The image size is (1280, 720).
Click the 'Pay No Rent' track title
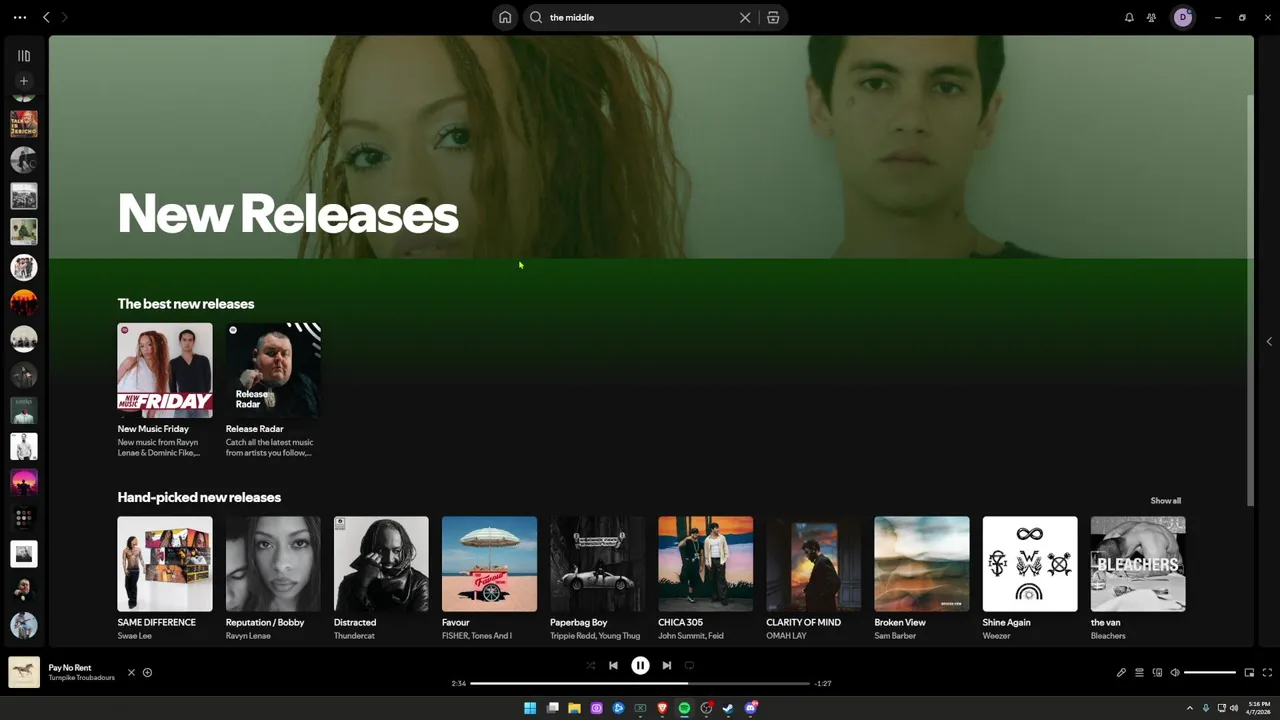tap(70, 667)
